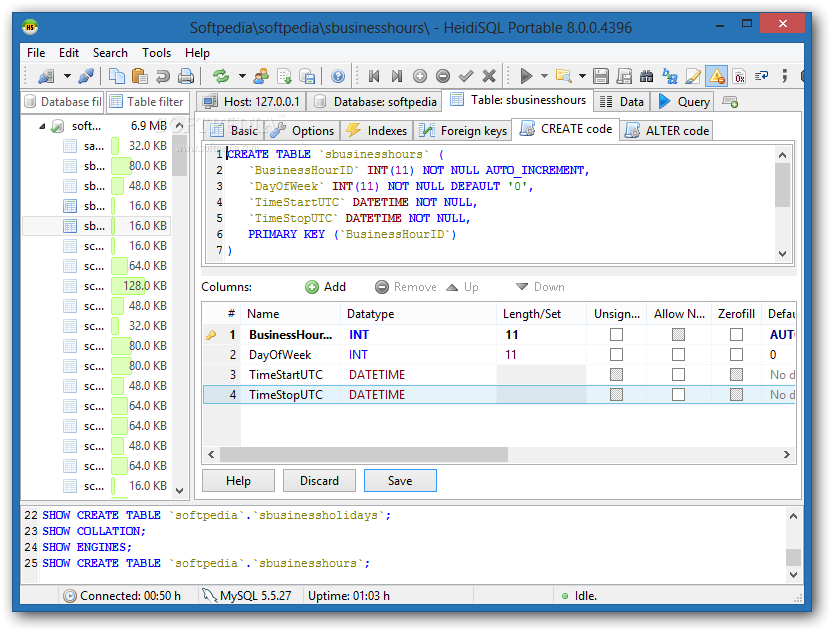Open dropdown arrow beside Refresh icon
The image size is (832, 632).
click(241, 76)
